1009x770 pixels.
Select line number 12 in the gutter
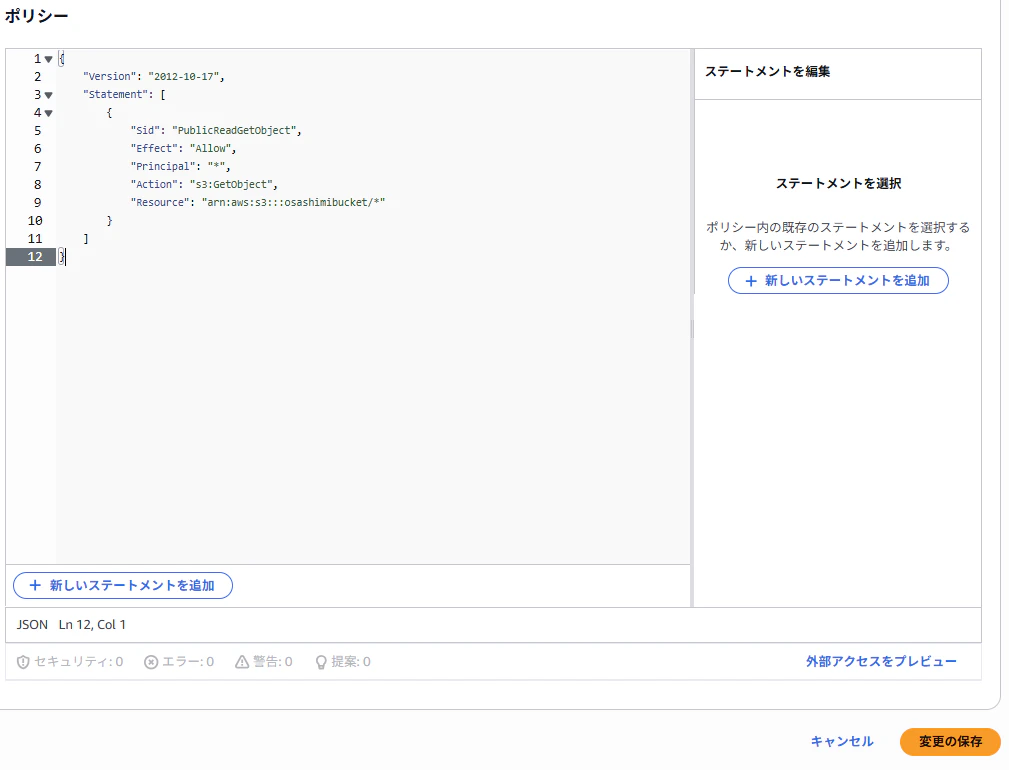click(35, 256)
